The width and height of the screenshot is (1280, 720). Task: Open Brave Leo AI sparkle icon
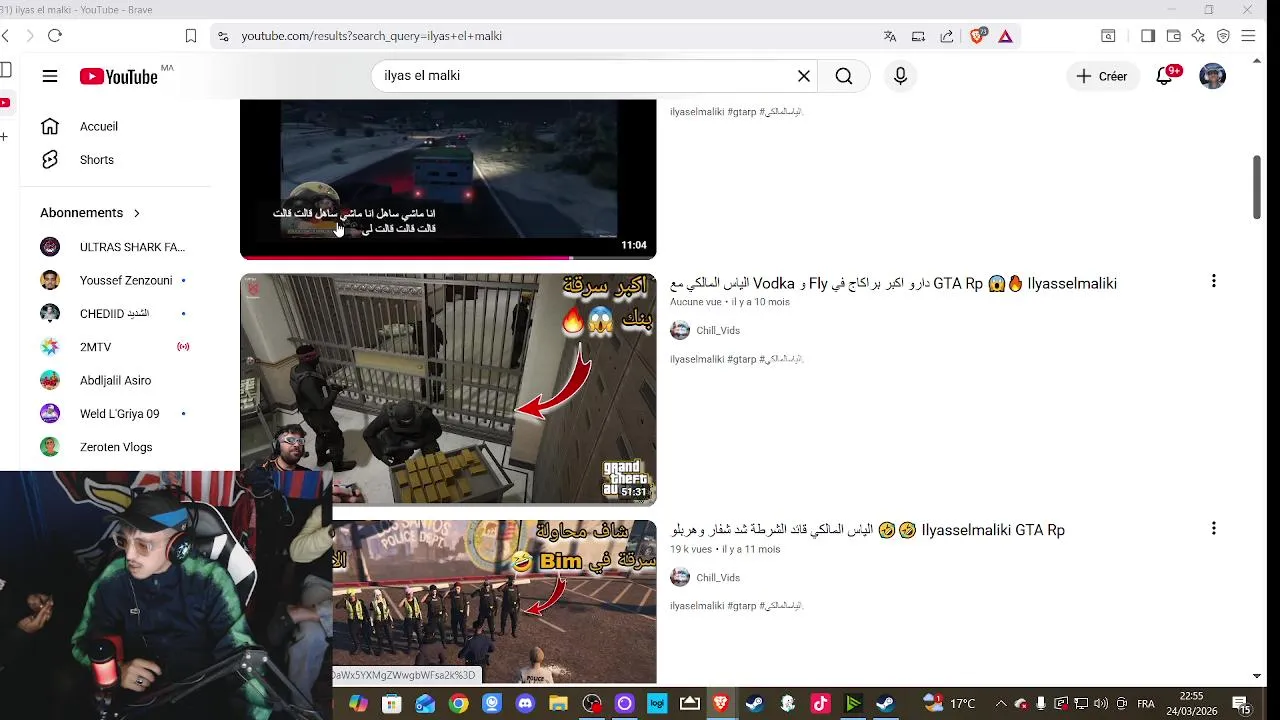pyautogui.click(x=1198, y=36)
